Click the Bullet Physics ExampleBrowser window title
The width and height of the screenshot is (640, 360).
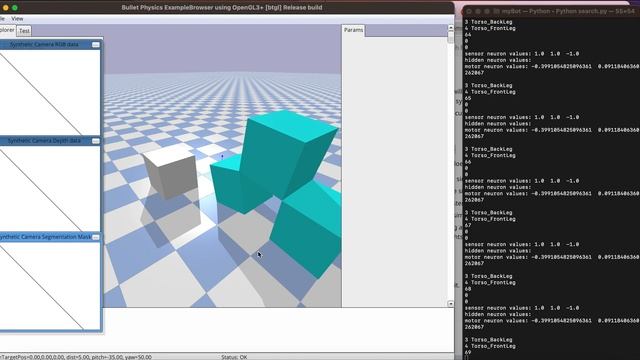pos(222,7)
